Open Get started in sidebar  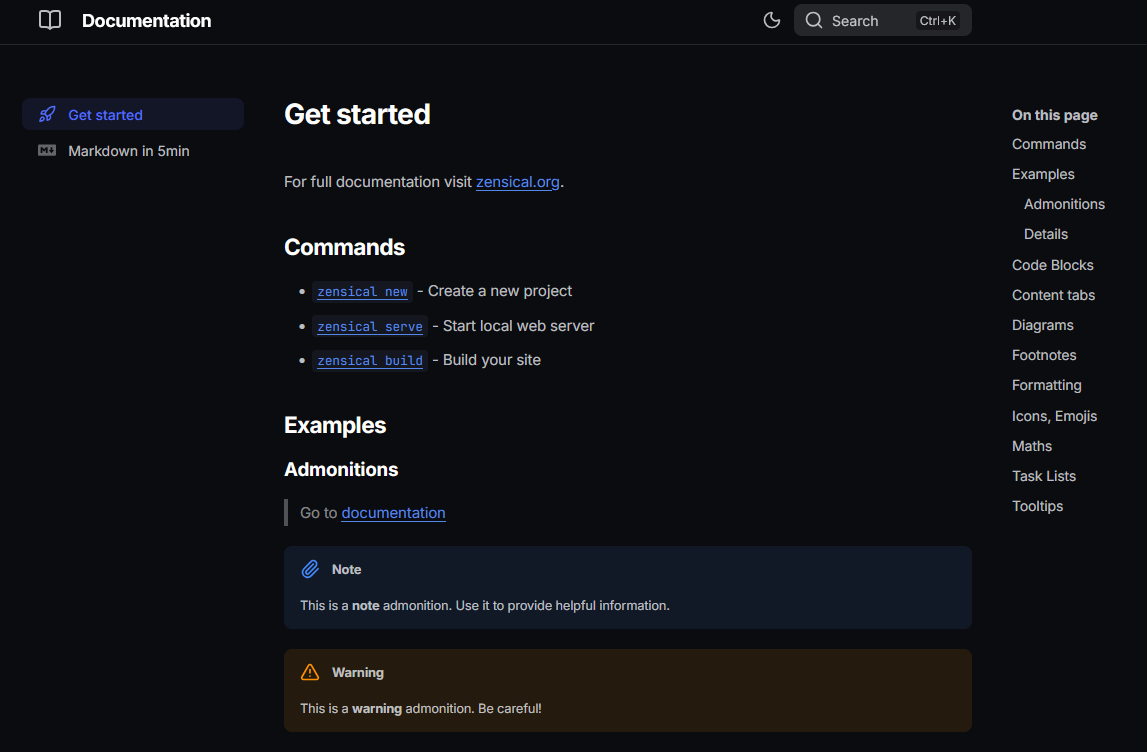tap(132, 114)
